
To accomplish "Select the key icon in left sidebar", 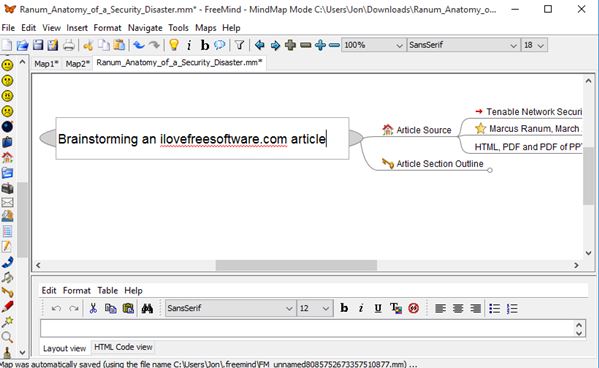I will click(x=7, y=292).
